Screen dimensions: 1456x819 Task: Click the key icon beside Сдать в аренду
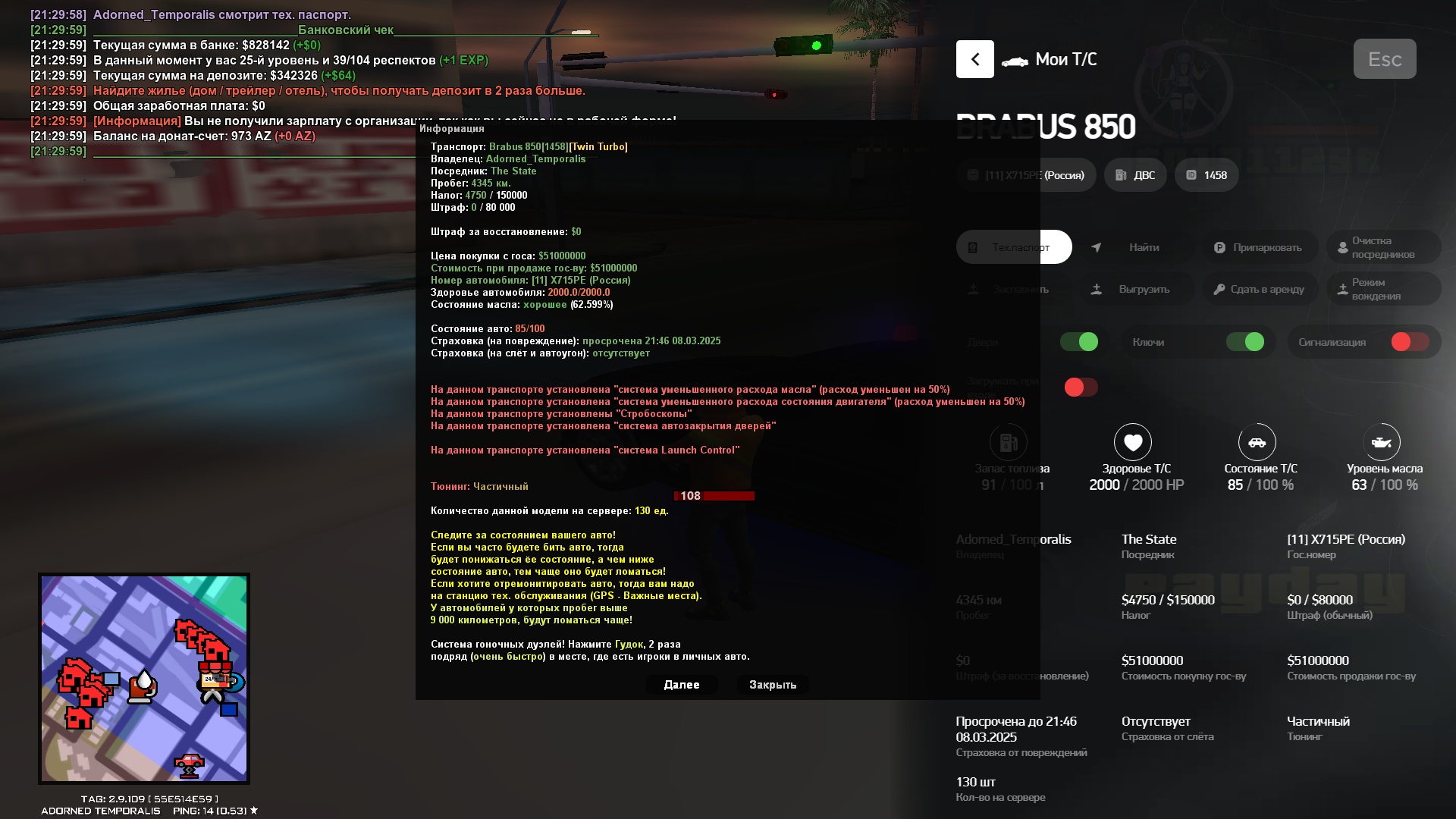tap(1219, 289)
